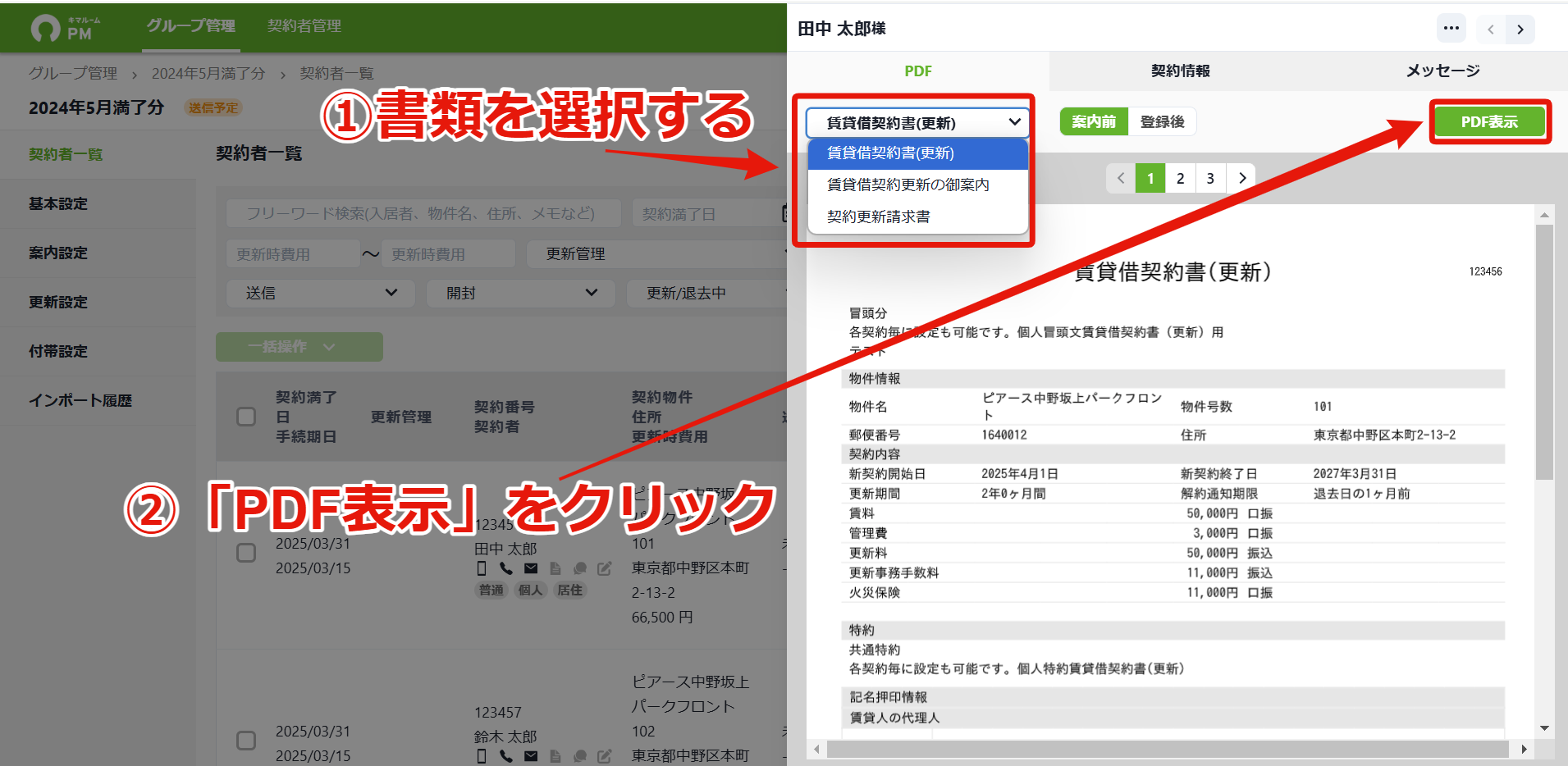Click the chat bubble icon for 田中 太郎

(580, 568)
